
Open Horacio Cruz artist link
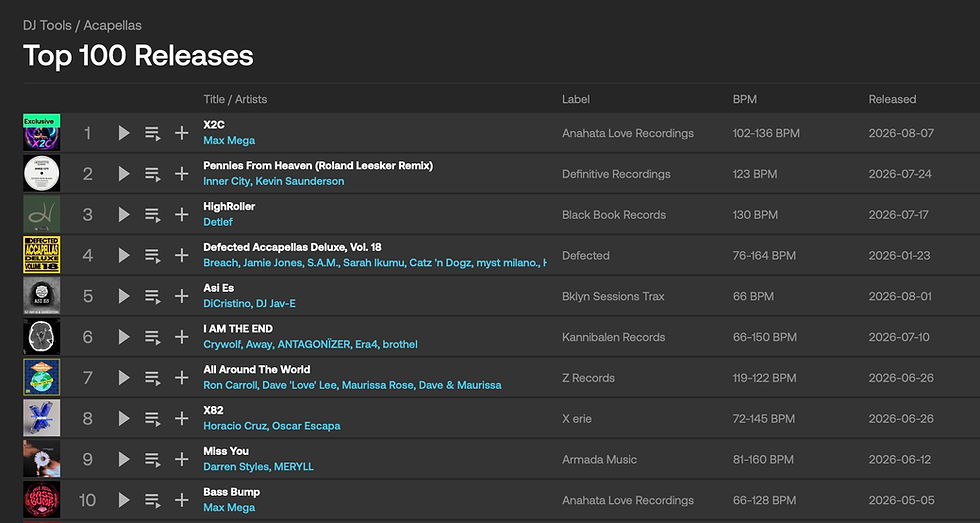pyautogui.click(x=235, y=426)
